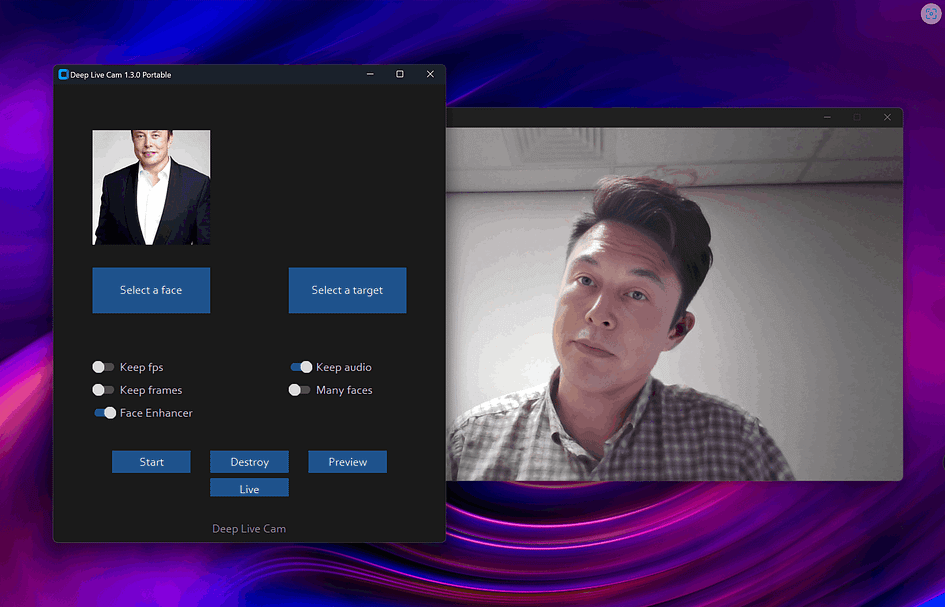The height and width of the screenshot is (607, 945).
Task: Click the Elon Musk source face thumbnail
Action: coord(151,187)
